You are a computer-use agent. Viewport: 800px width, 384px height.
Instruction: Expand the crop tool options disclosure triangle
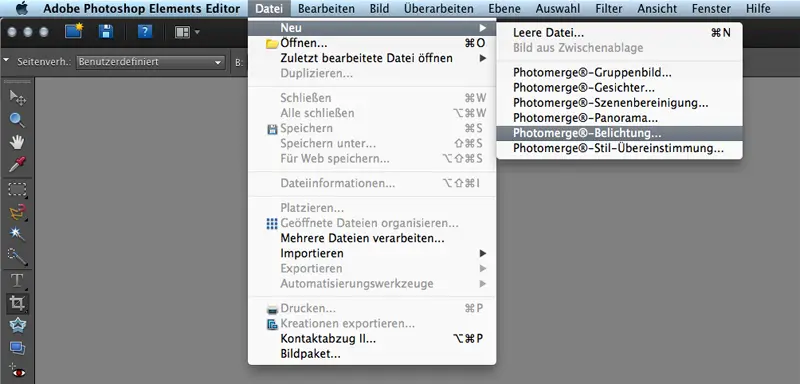tap(6, 61)
